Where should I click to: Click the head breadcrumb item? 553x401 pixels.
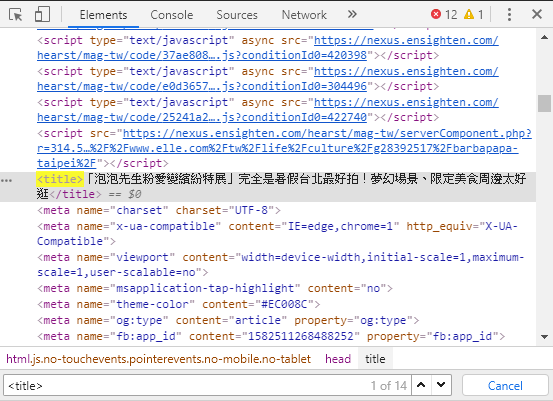tap(338, 359)
